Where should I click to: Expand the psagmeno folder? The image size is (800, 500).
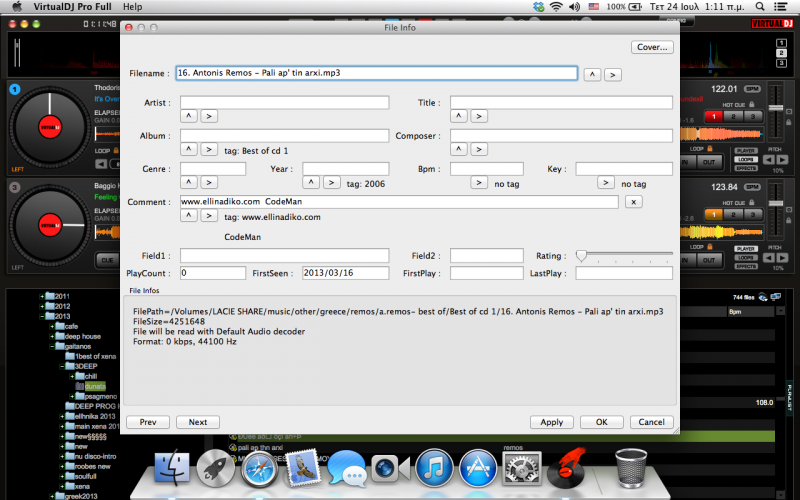click(x=72, y=396)
